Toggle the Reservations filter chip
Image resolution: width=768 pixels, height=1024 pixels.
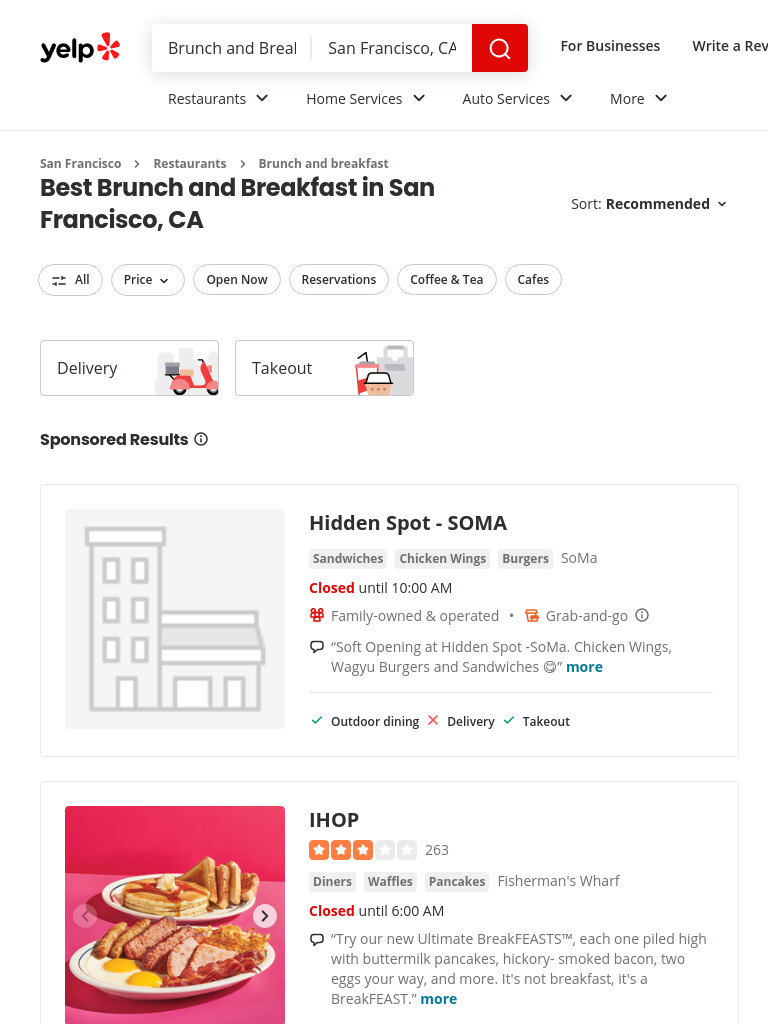[x=338, y=280]
